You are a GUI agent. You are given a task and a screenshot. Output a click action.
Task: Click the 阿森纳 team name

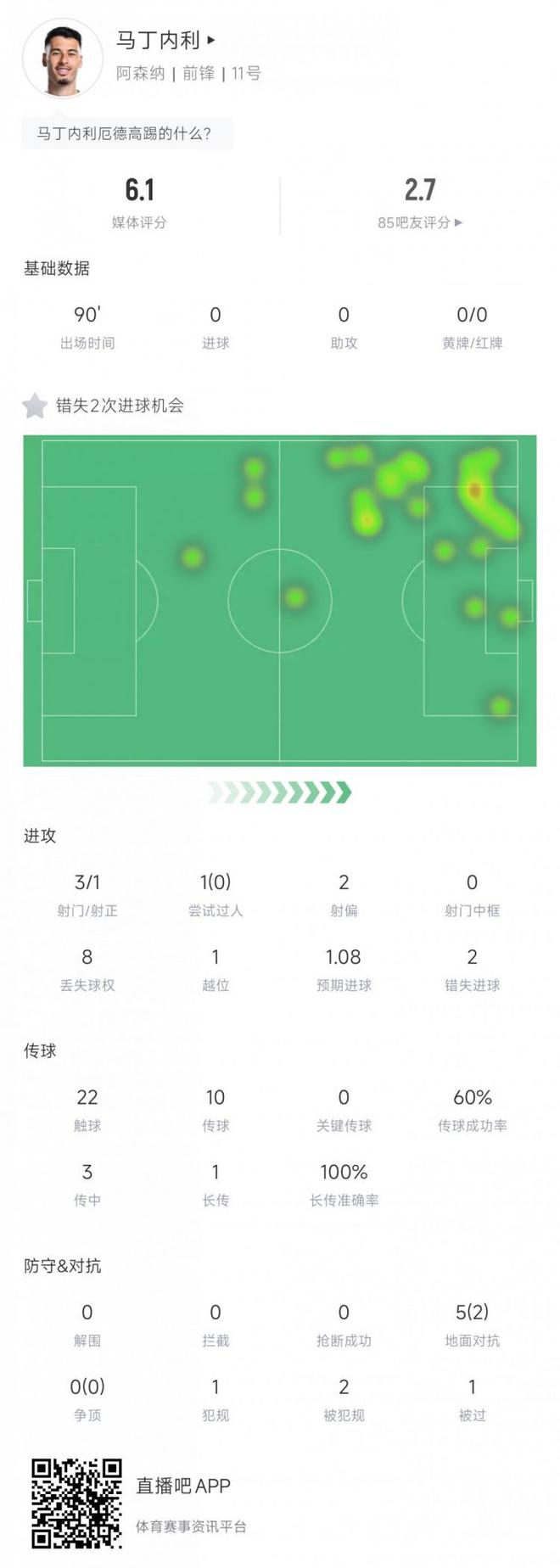tap(141, 74)
